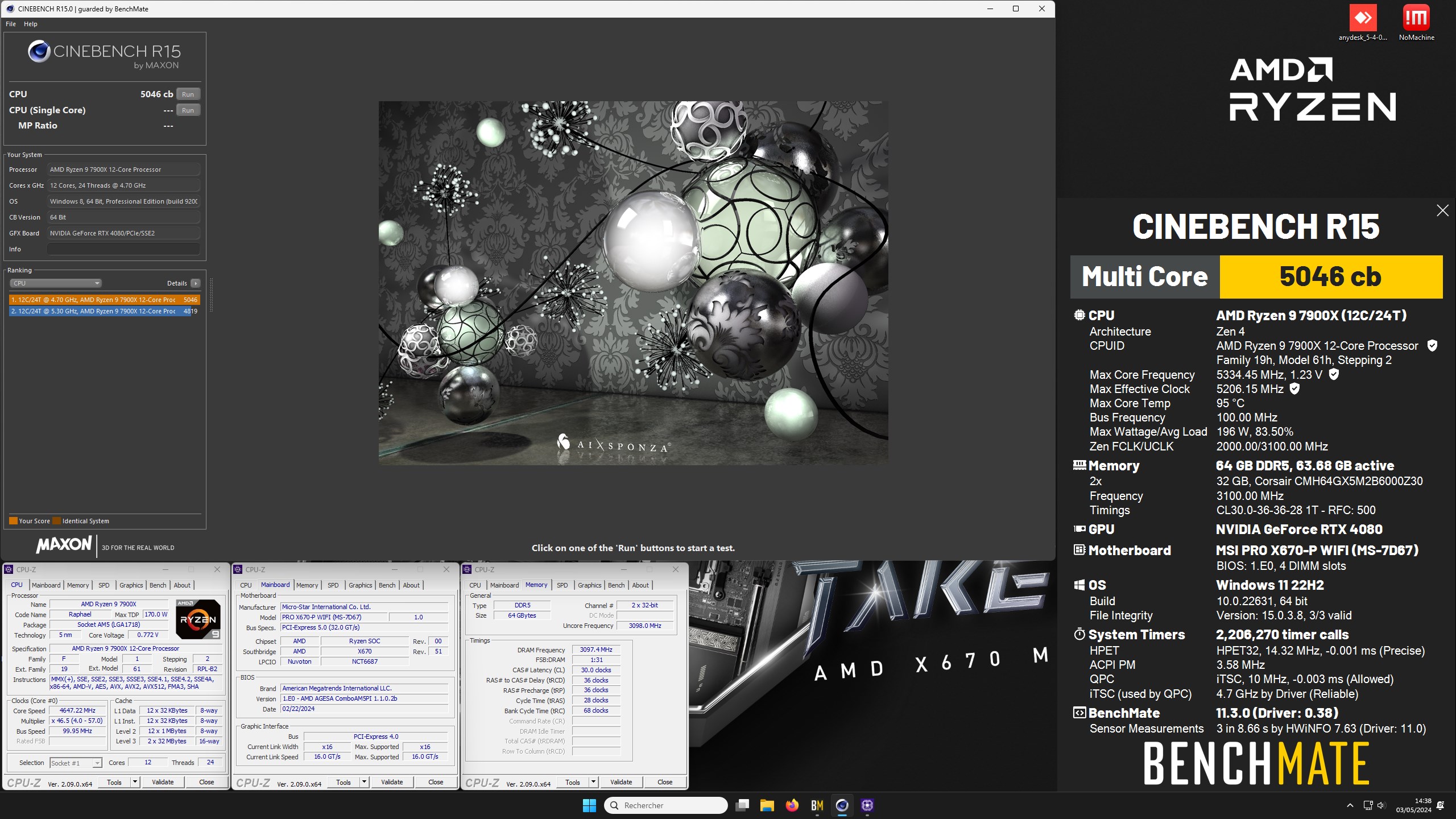Switch to CPU-Z taskbar icon
1456x819 pixels.
tap(867, 805)
